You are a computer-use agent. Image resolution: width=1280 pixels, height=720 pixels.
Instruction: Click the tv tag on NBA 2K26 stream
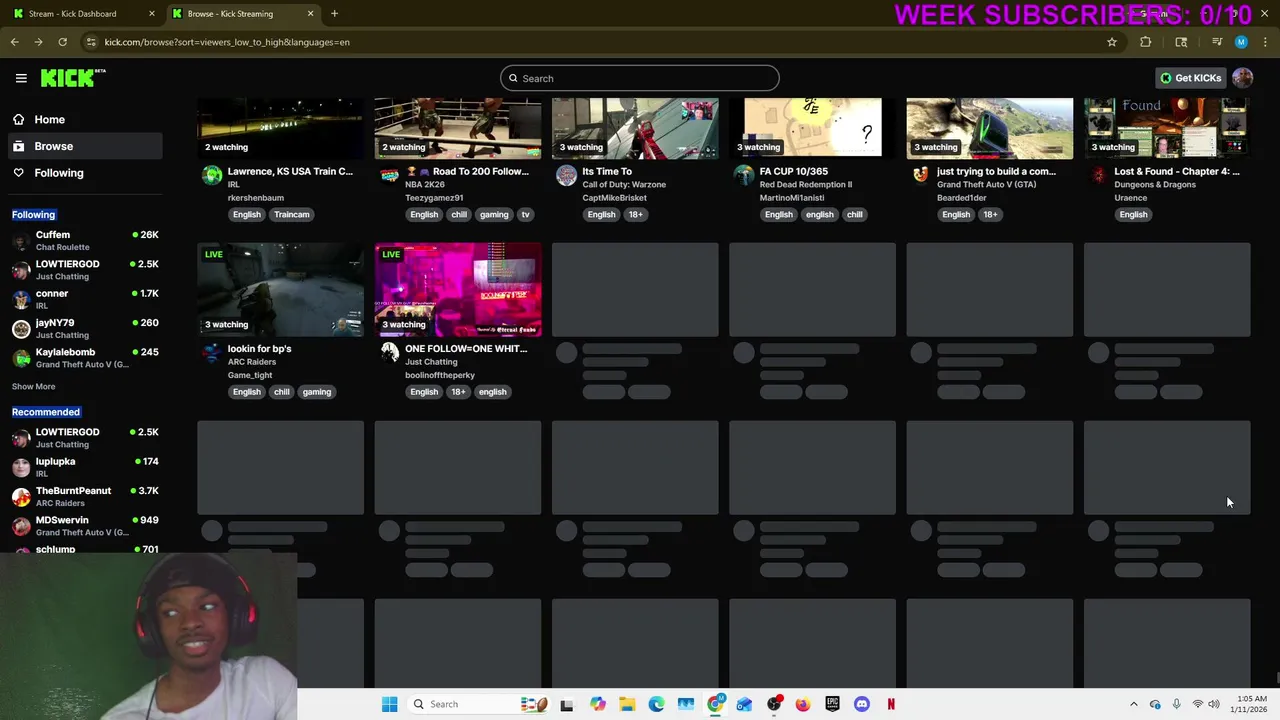click(525, 214)
